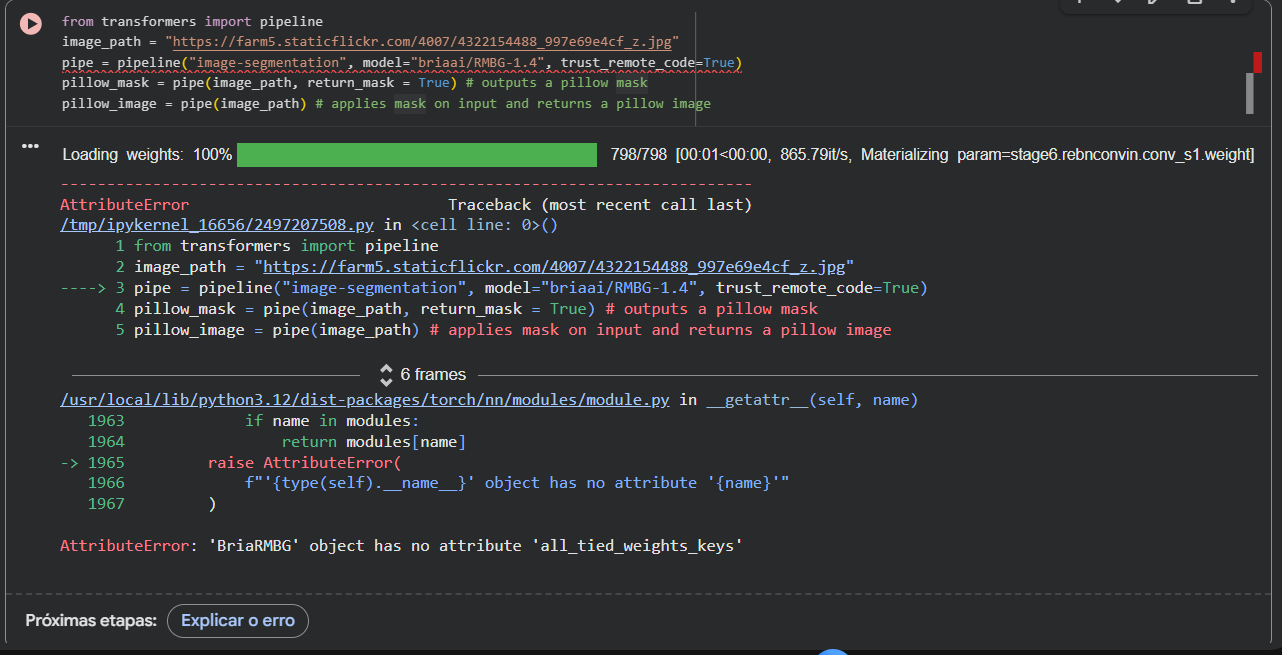This screenshot has width=1282, height=655.
Task: Click the 'Traceback (most recent call last)' text
Action: click(x=600, y=205)
